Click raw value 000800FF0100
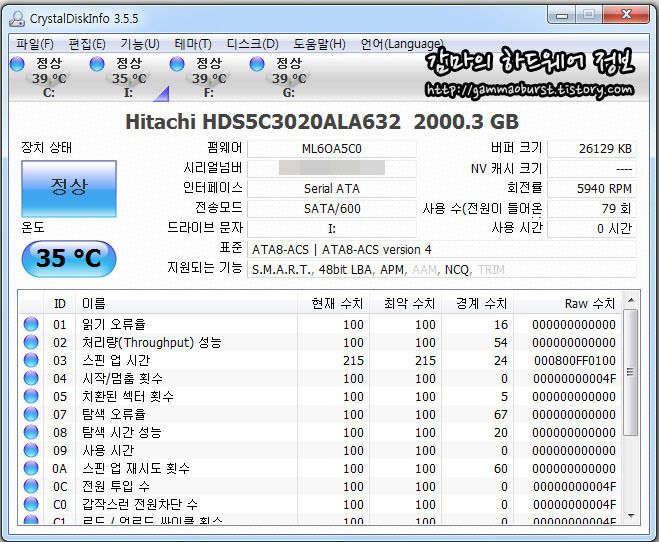 click(575, 360)
